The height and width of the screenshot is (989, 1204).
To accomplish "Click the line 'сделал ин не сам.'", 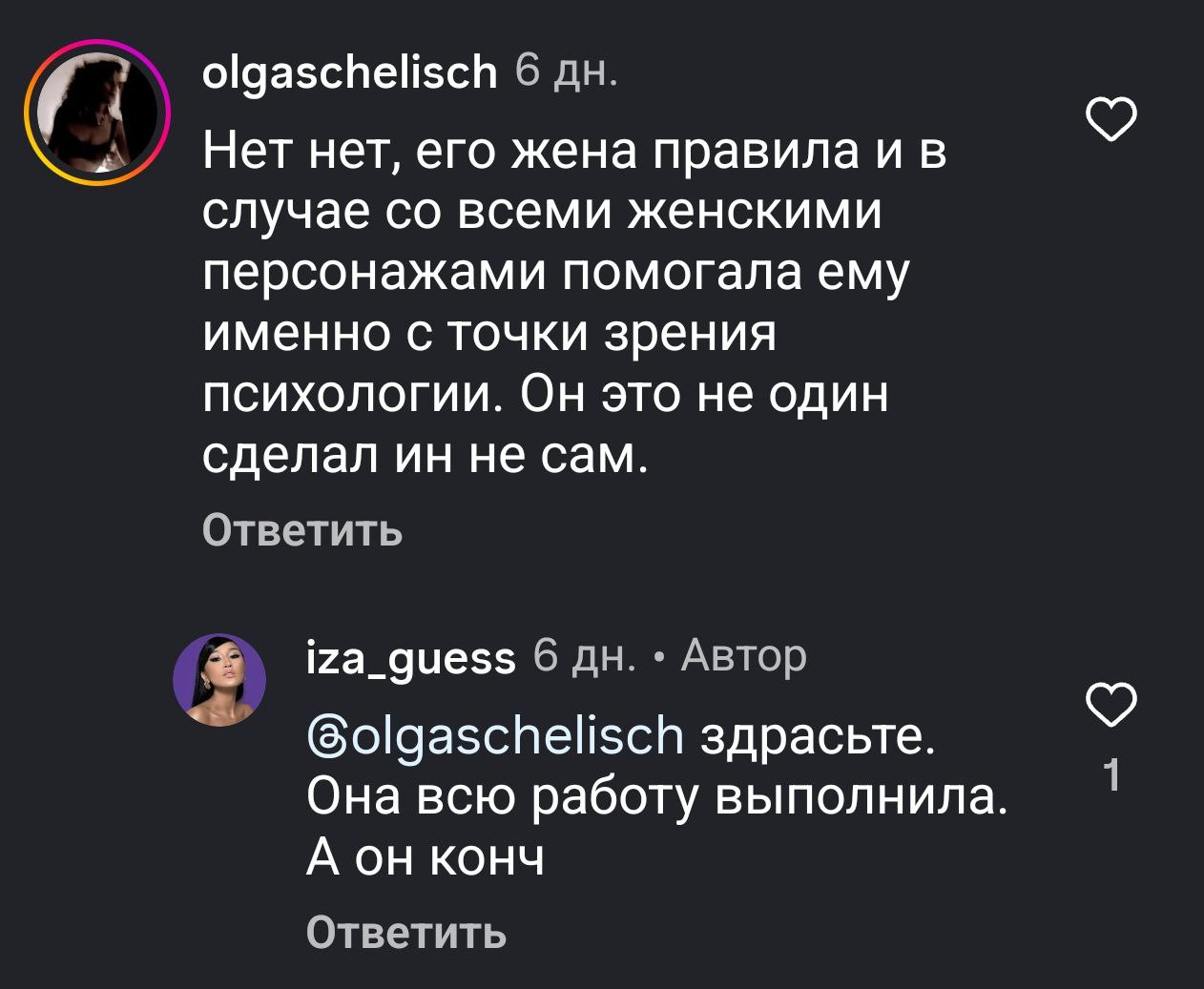I will pyautogui.click(x=425, y=457).
